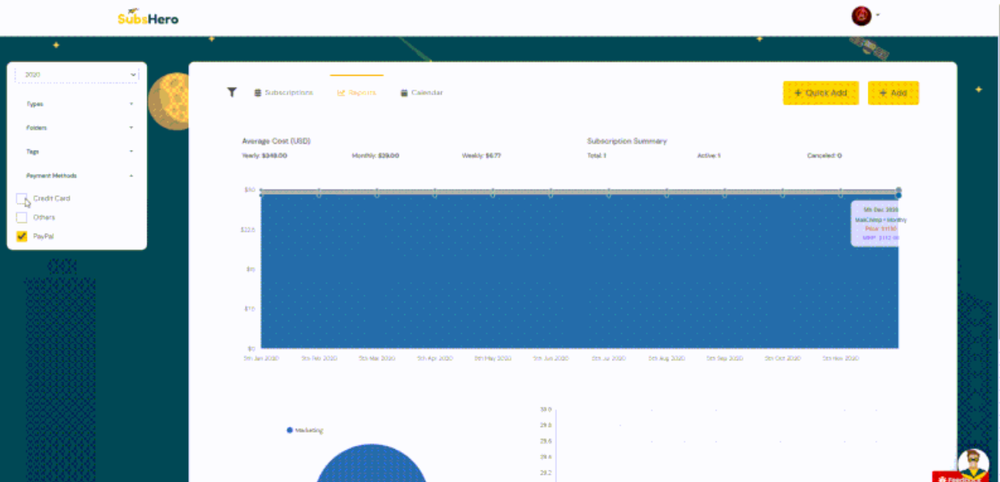Click the 'Yearly: $348.00' value
Viewport: 1000px width, 482px height.
[265, 156]
